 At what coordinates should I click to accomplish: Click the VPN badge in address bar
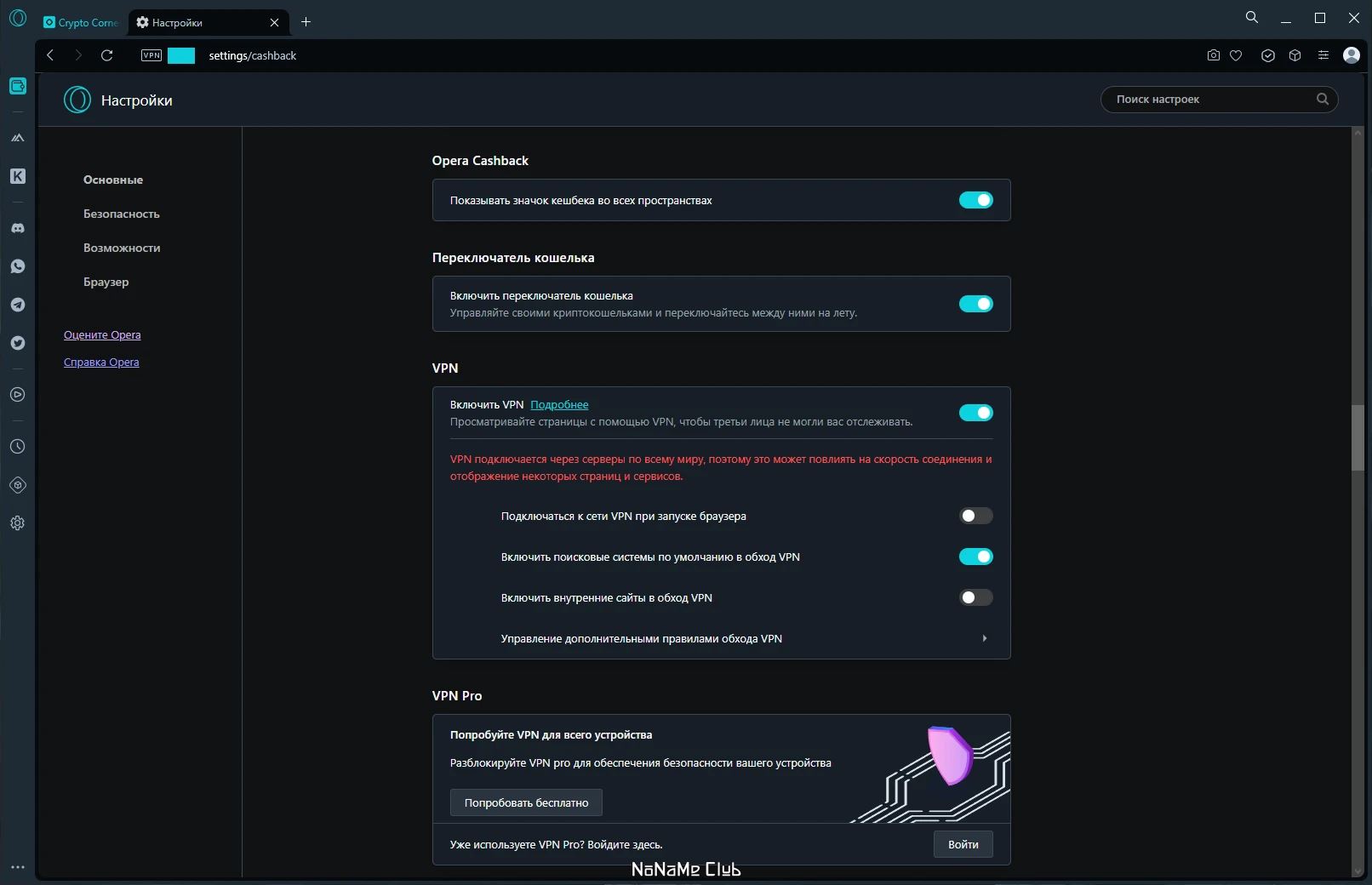click(151, 55)
